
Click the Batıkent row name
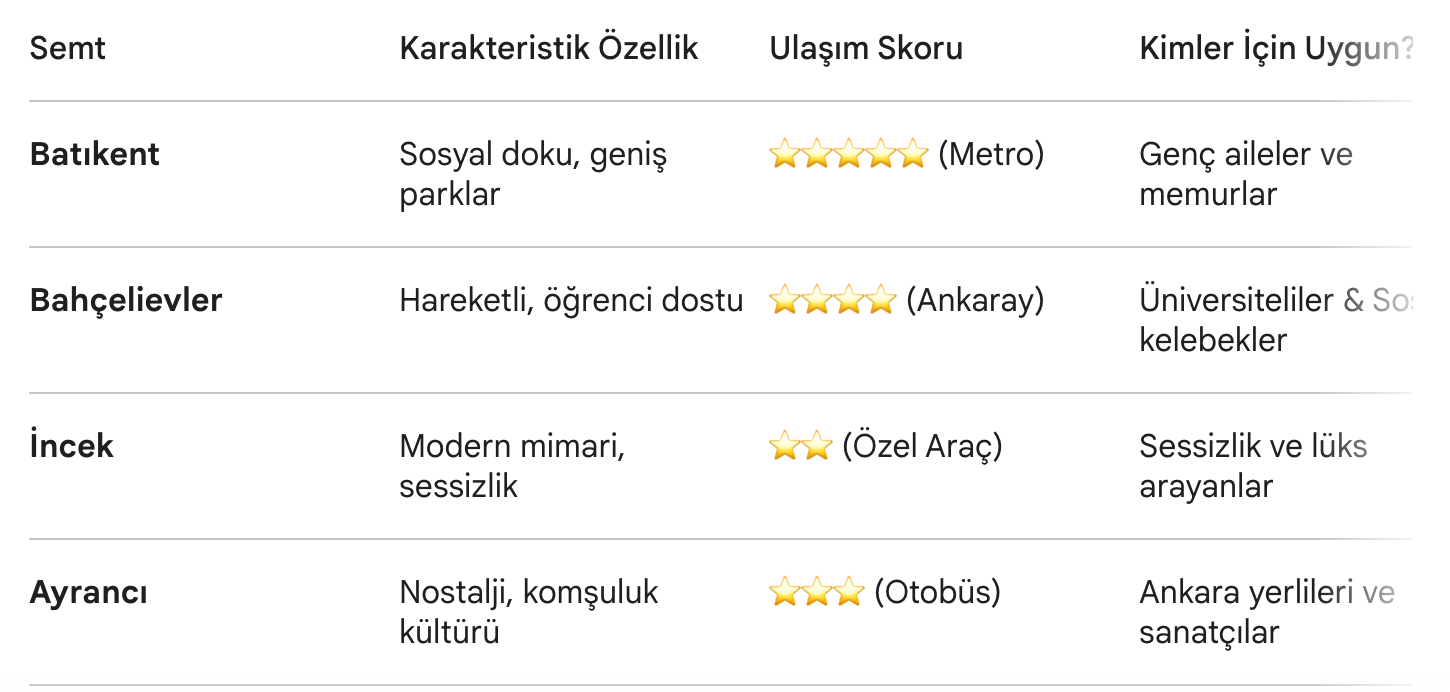click(95, 154)
